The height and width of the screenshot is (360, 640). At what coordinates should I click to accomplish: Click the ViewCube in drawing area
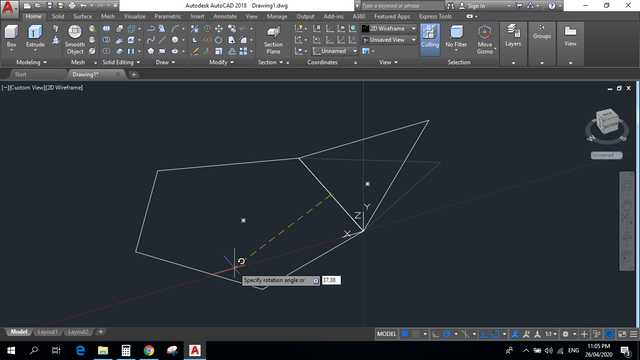tap(607, 122)
